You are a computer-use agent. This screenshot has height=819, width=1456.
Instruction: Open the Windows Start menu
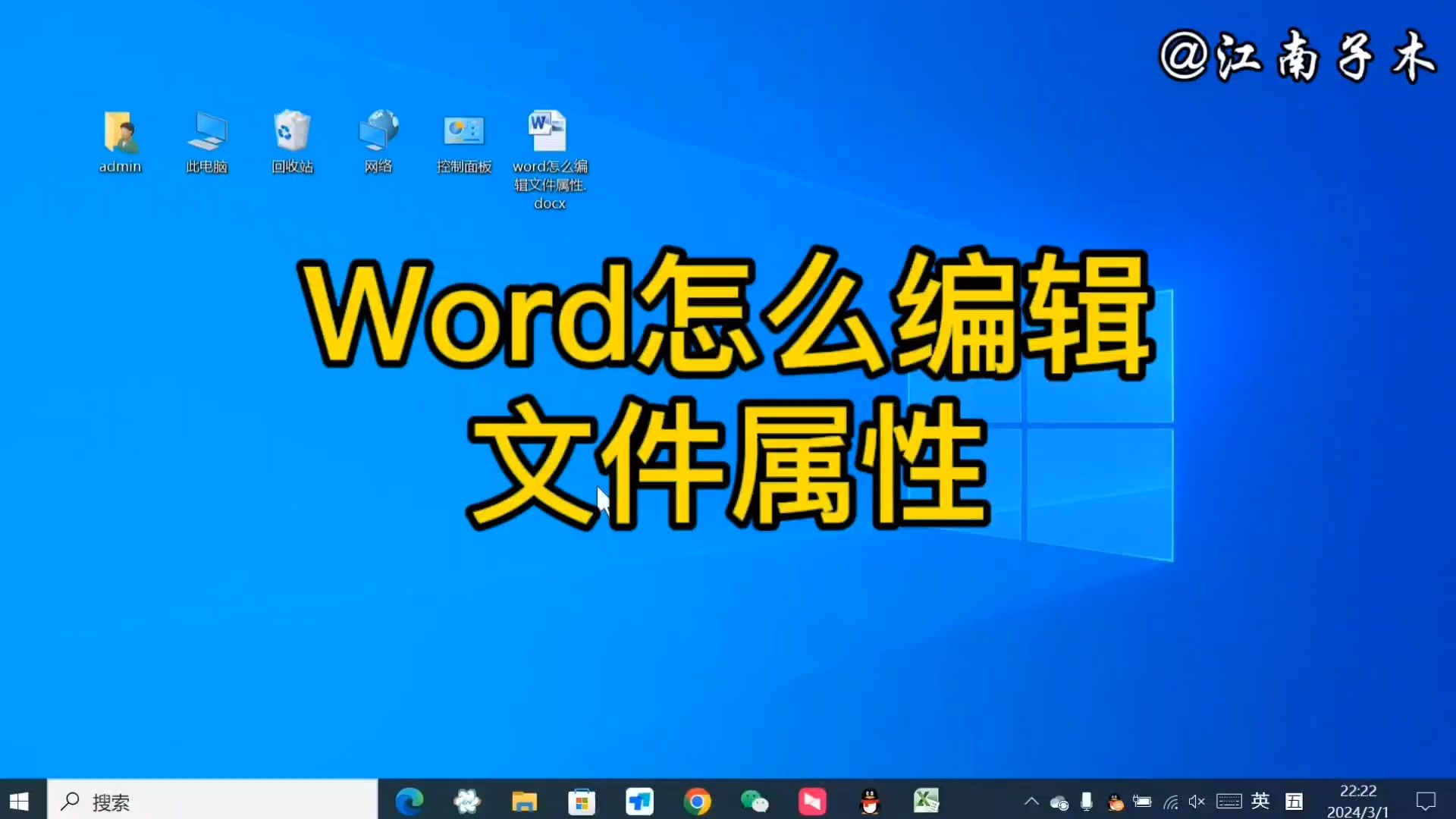tap(18, 801)
